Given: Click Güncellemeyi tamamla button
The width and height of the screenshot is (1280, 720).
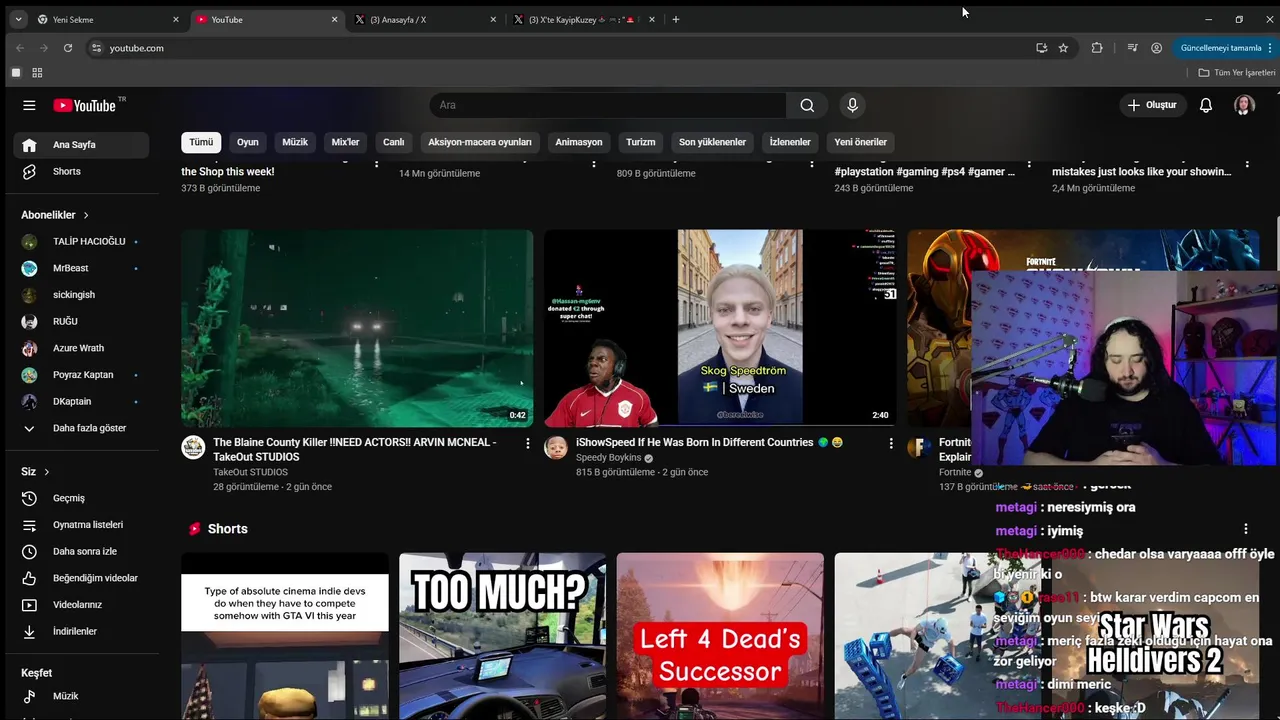Looking at the screenshot, I should pyautogui.click(x=1221, y=48).
